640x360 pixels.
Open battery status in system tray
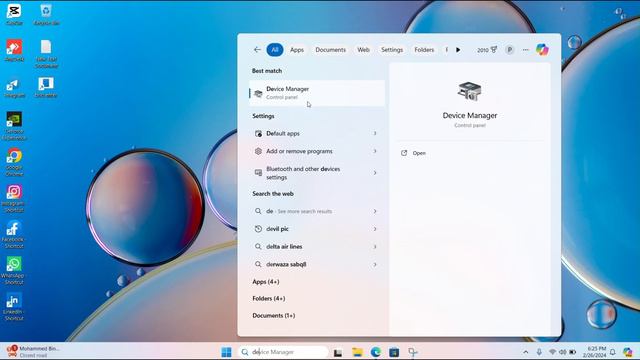[x=573, y=352]
